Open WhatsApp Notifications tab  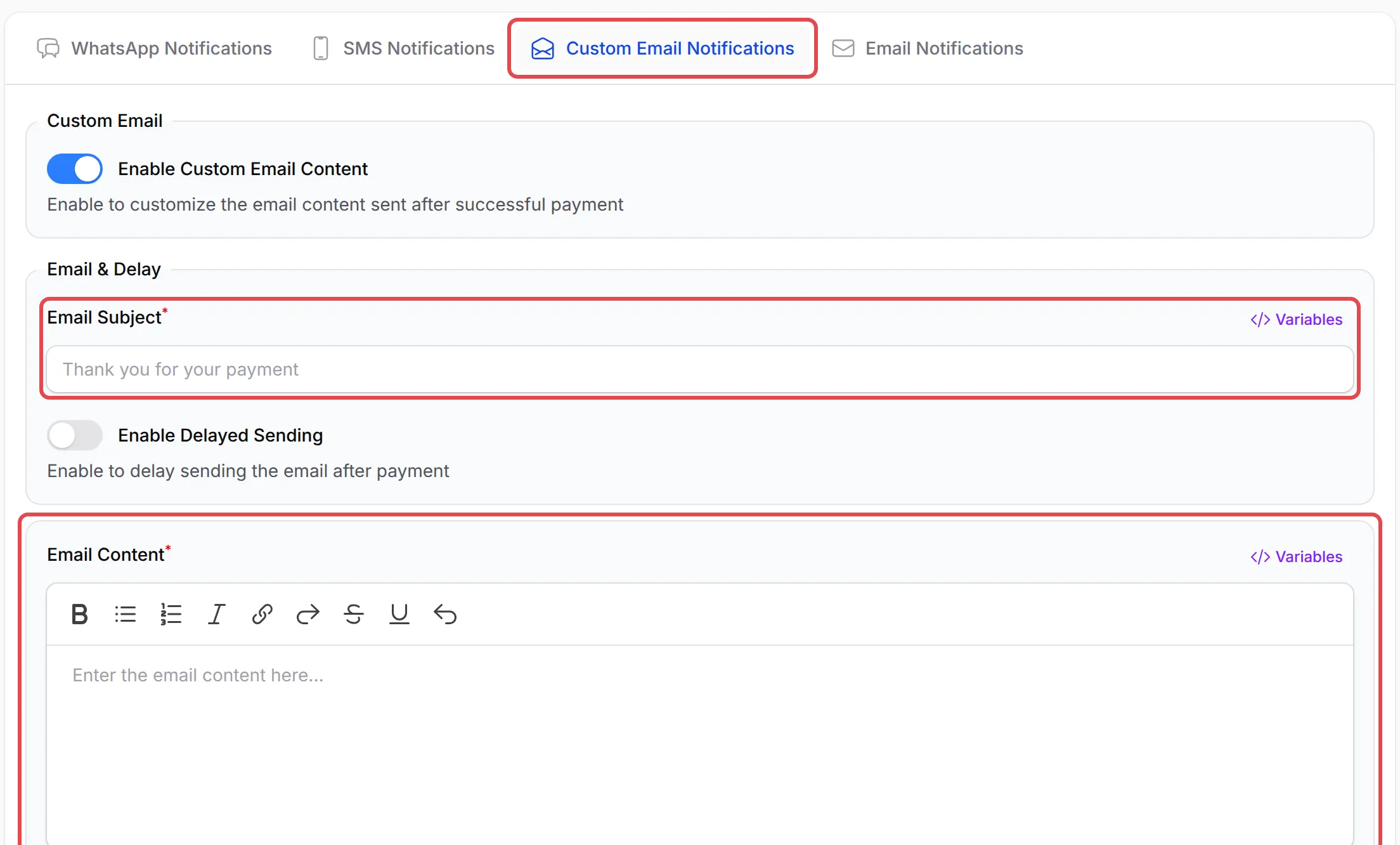coord(154,48)
